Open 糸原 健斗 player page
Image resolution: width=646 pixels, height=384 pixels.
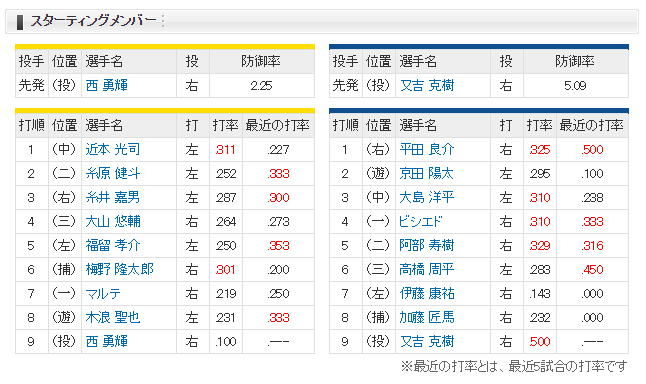coord(113,173)
